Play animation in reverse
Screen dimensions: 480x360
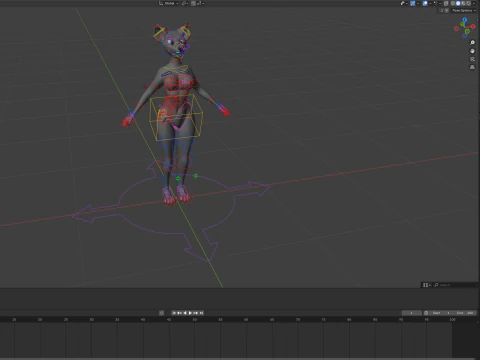185,313
